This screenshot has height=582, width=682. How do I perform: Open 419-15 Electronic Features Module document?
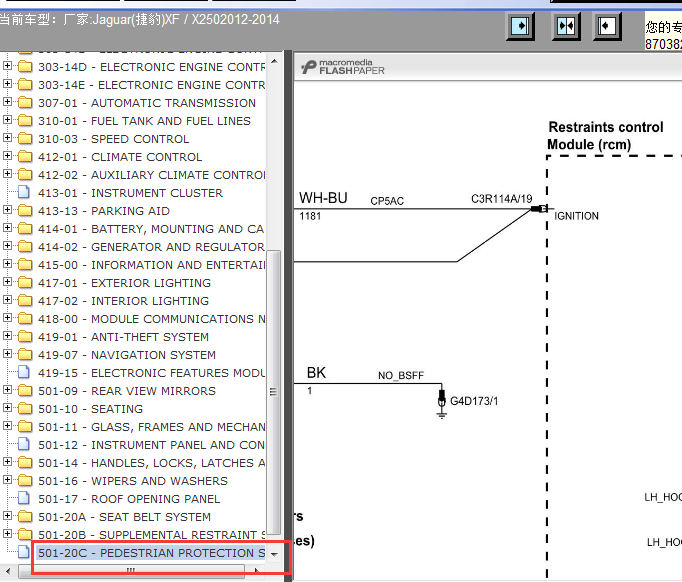pos(151,373)
